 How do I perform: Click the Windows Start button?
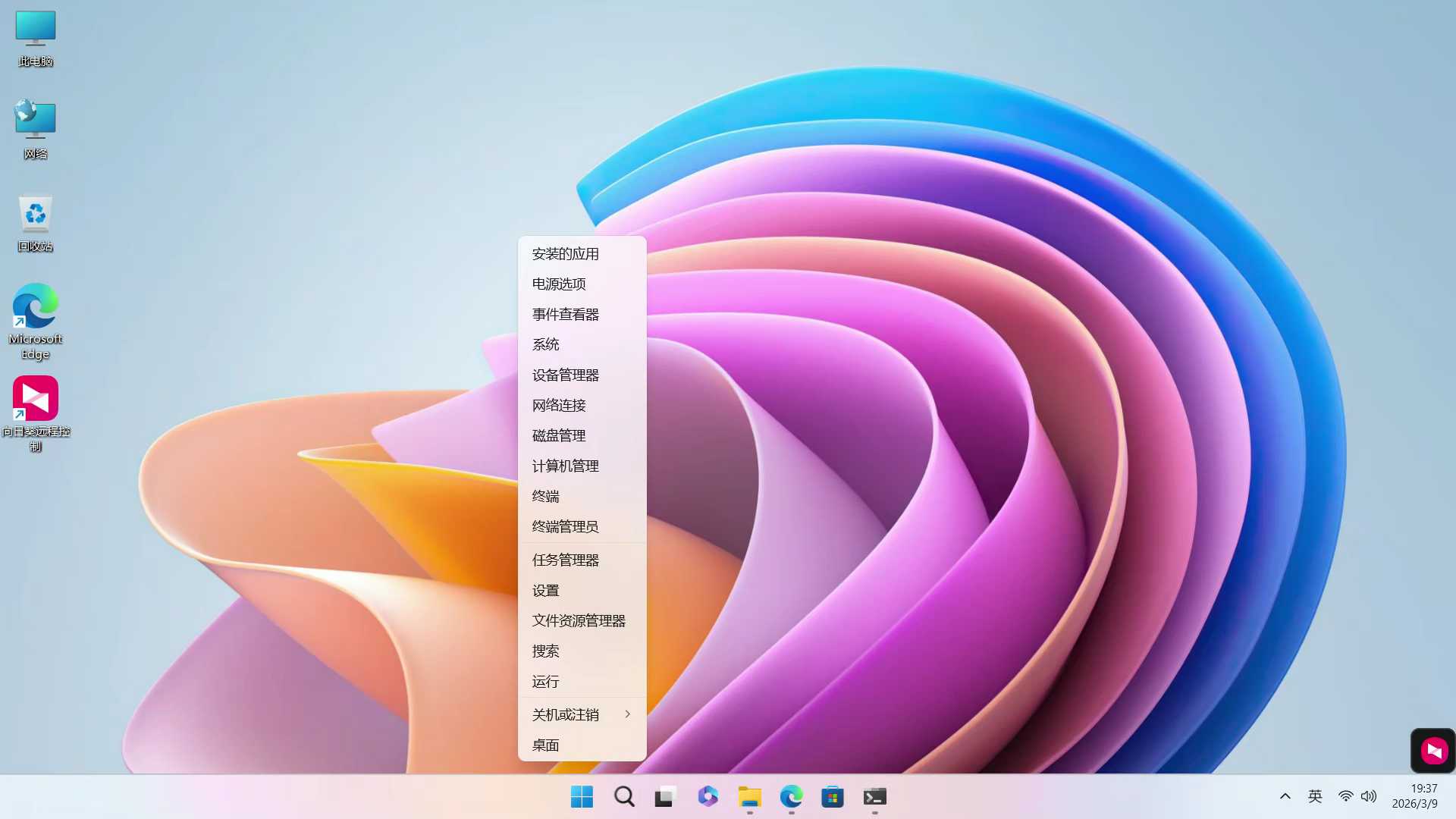pos(582,796)
